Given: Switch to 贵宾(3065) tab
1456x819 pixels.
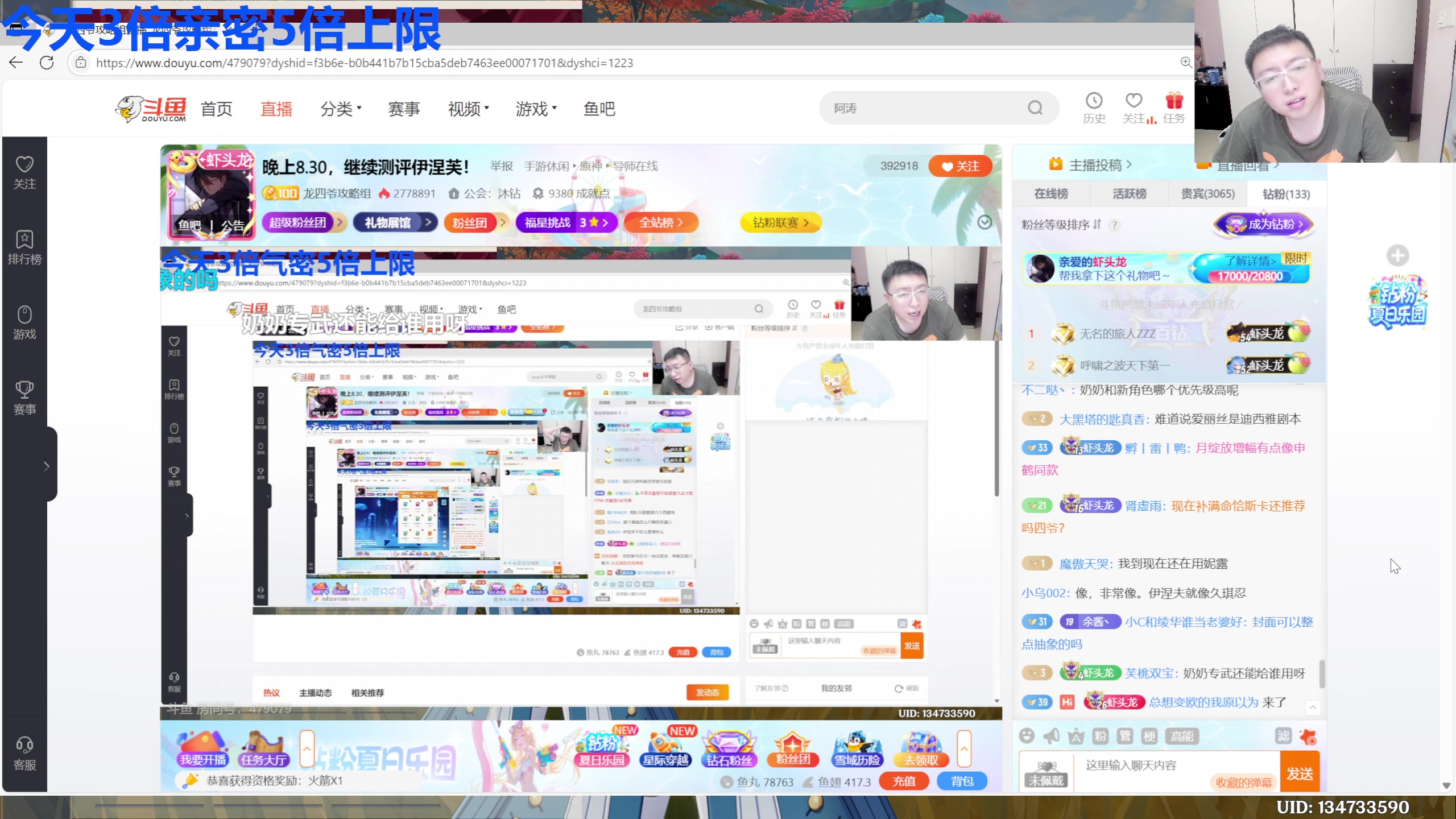Looking at the screenshot, I should (1207, 194).
